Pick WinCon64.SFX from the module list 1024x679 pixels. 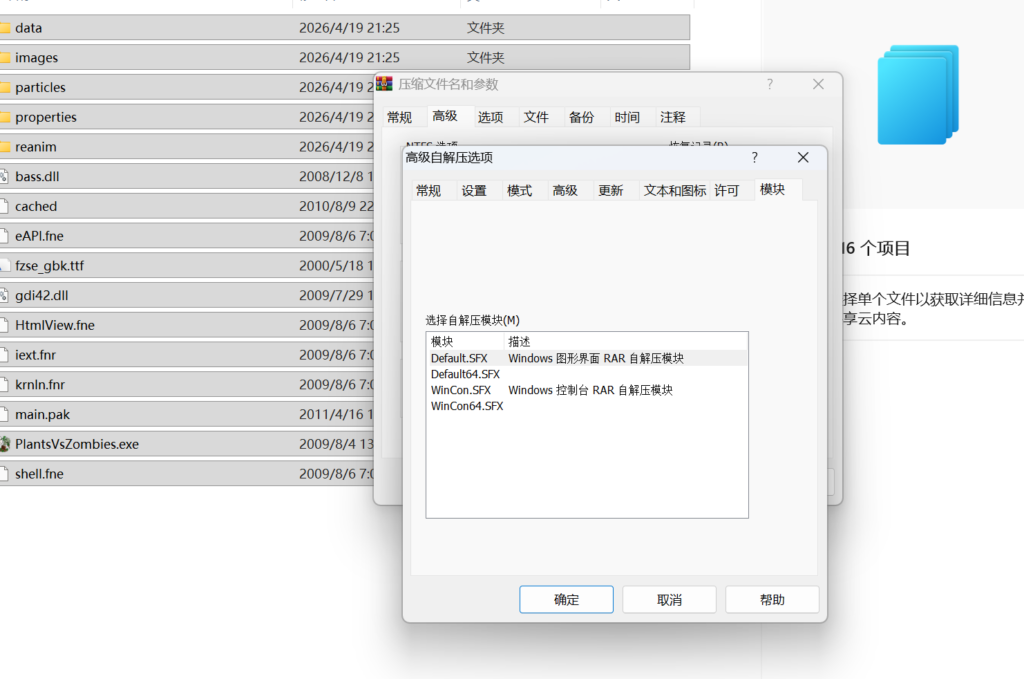pos(467,406)
